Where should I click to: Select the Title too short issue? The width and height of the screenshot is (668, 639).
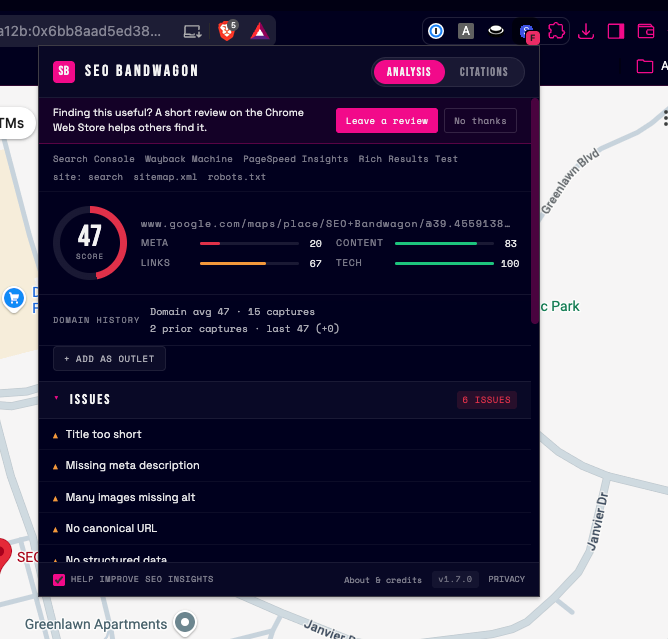(285, 434)
